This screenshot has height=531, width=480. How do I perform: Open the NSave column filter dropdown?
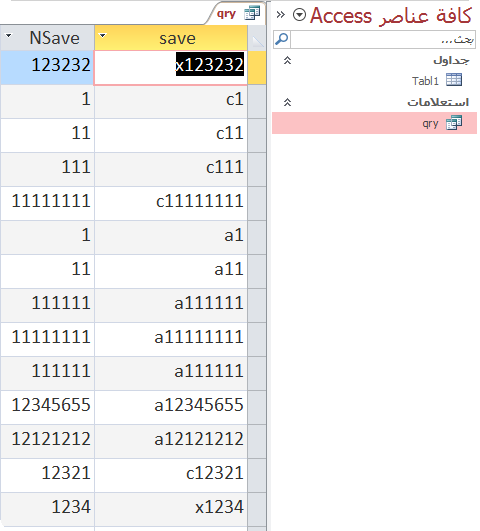[8, 35]
